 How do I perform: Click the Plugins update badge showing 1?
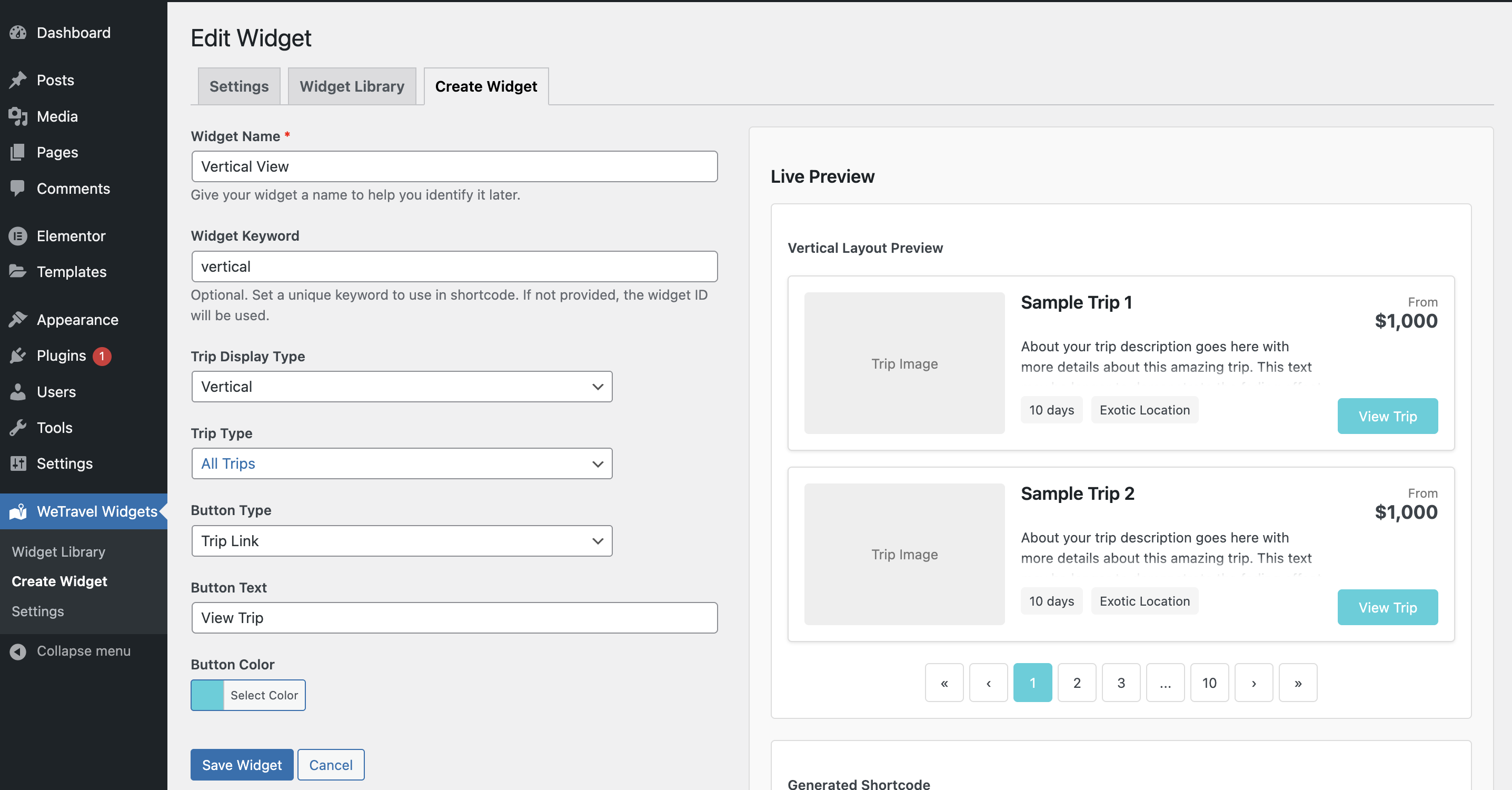(x=102, y=355)
